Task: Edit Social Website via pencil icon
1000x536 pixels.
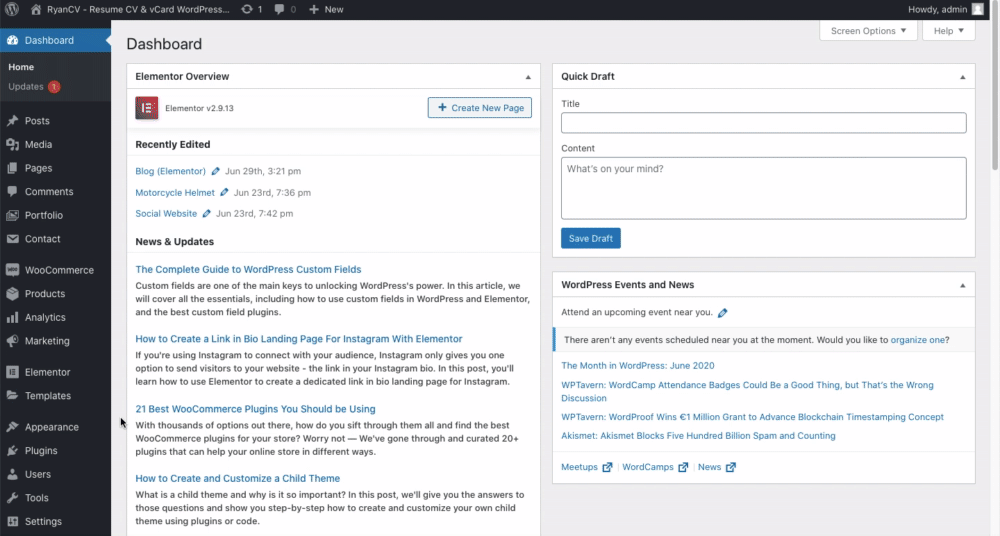Action: point(206,214)
